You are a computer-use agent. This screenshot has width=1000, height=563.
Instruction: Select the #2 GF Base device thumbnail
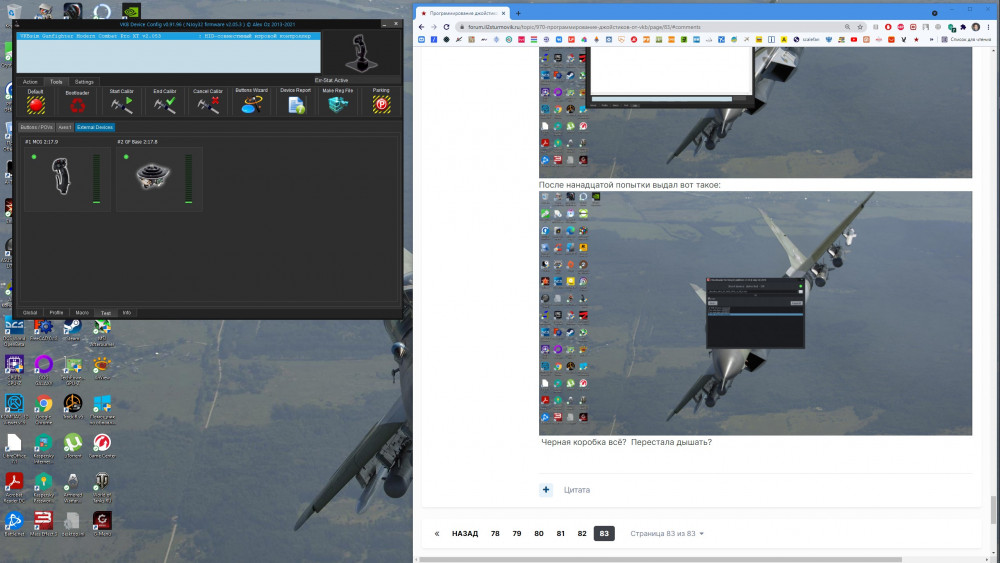tap(153, 177)
